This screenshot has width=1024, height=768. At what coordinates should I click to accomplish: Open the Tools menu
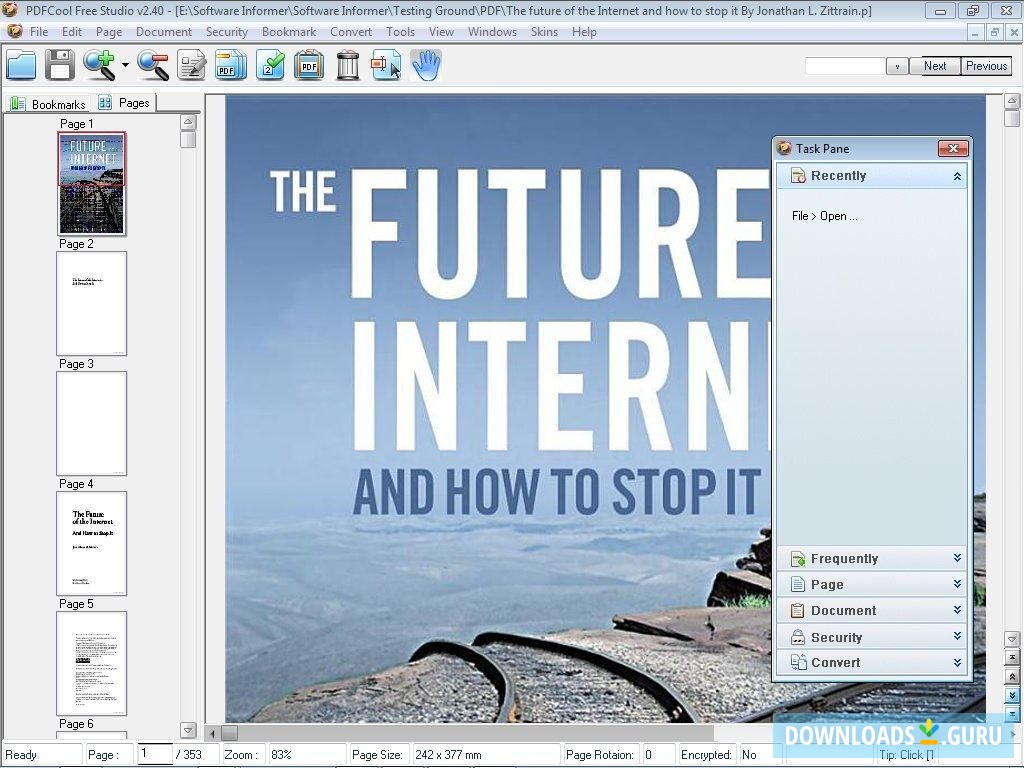point(400,31)
